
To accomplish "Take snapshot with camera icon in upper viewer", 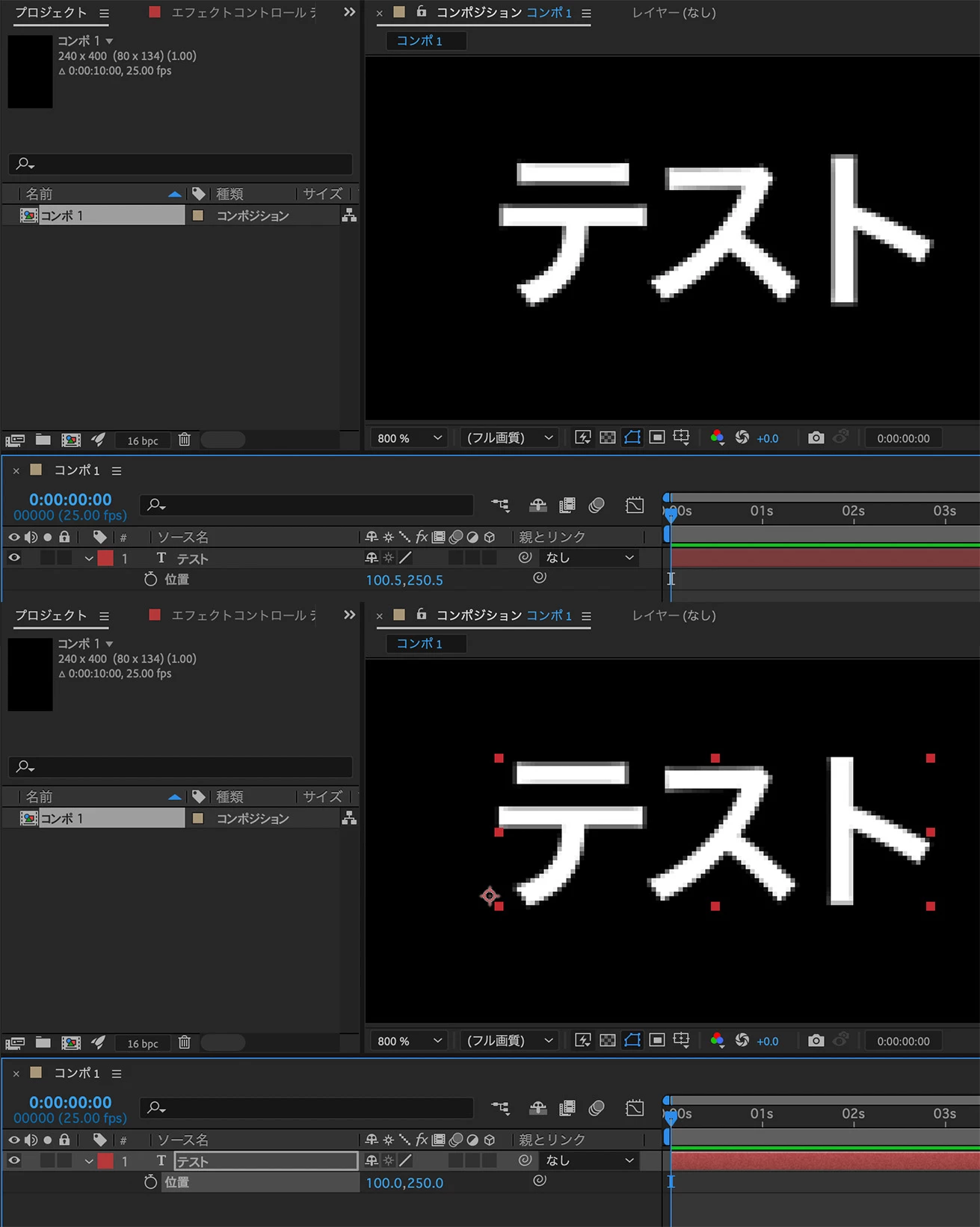I will pos(816,437).
